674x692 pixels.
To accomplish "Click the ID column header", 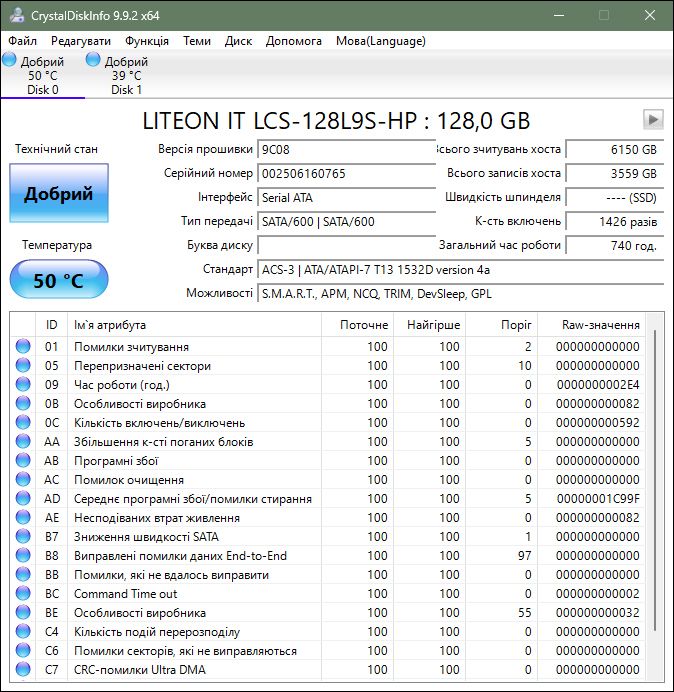I will (x=51, y=325).
